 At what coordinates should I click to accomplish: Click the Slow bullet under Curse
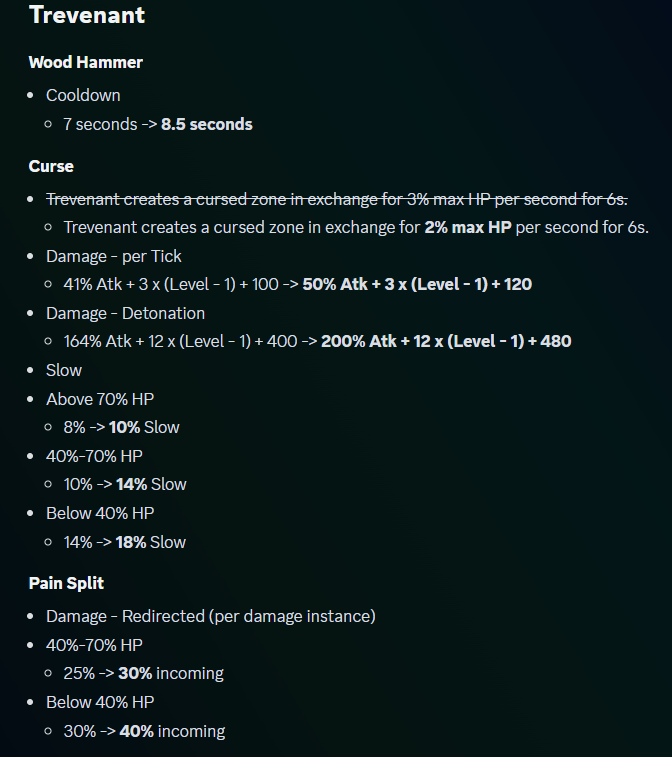click(x=64, y=370)
